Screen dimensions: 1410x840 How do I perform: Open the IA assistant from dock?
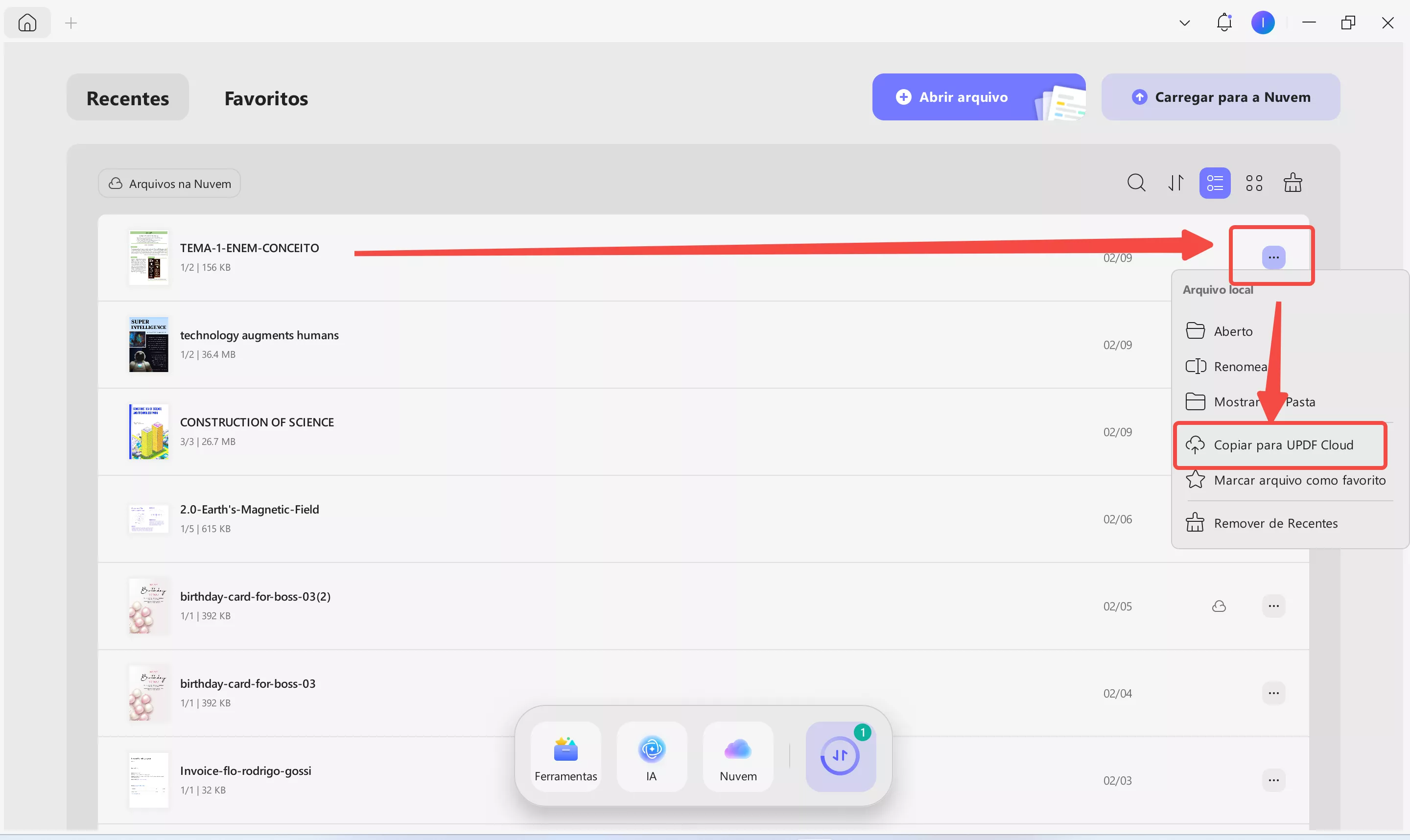click(x=652, y=757)
